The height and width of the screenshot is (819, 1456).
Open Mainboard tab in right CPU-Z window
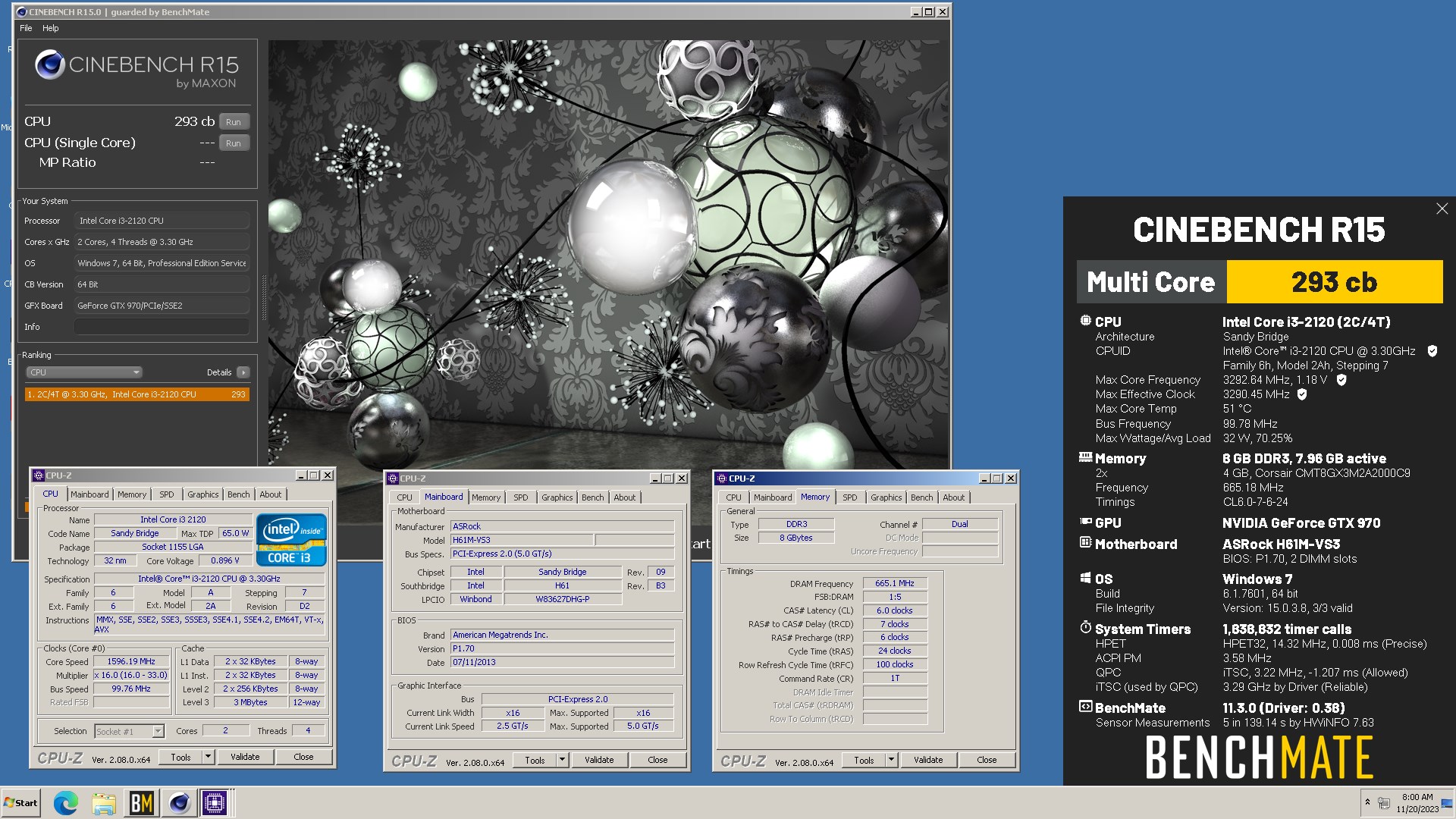click(773, 497)
